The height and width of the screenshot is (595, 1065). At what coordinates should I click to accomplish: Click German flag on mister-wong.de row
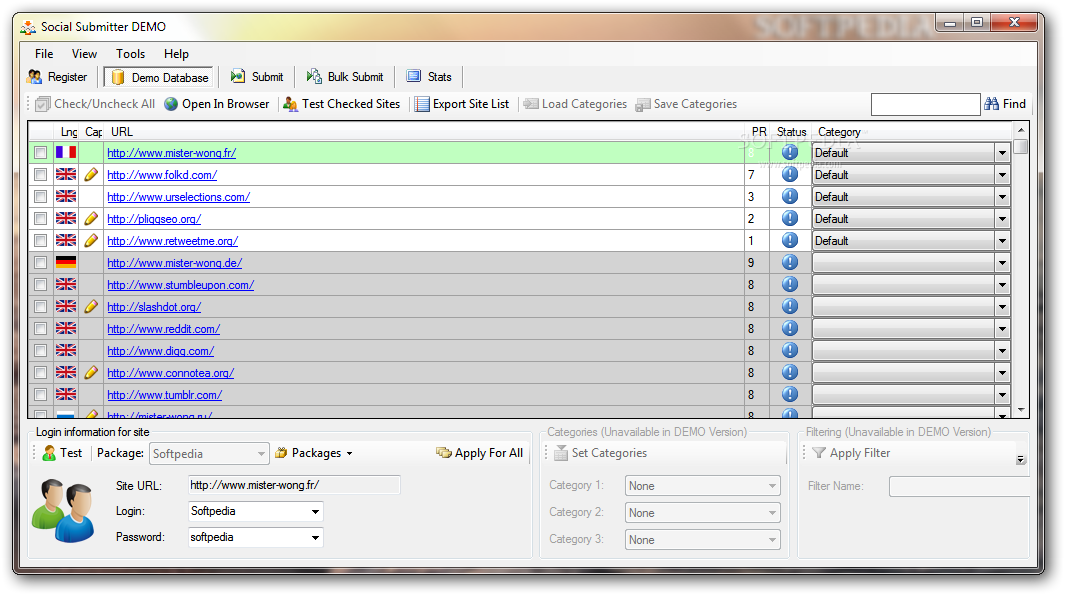(66, 262)
